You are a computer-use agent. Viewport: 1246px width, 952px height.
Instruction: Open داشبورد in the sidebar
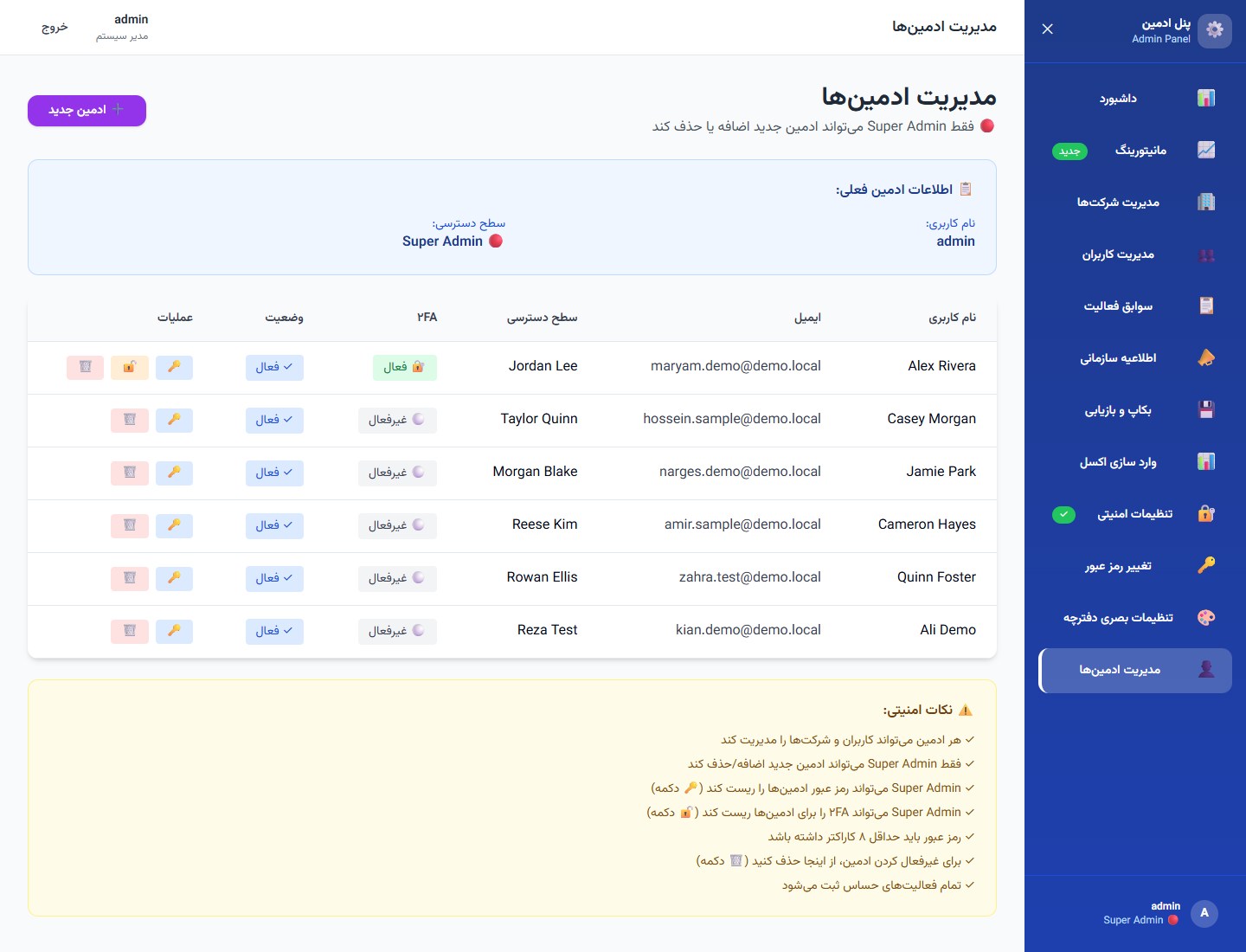coord(1135,99)
